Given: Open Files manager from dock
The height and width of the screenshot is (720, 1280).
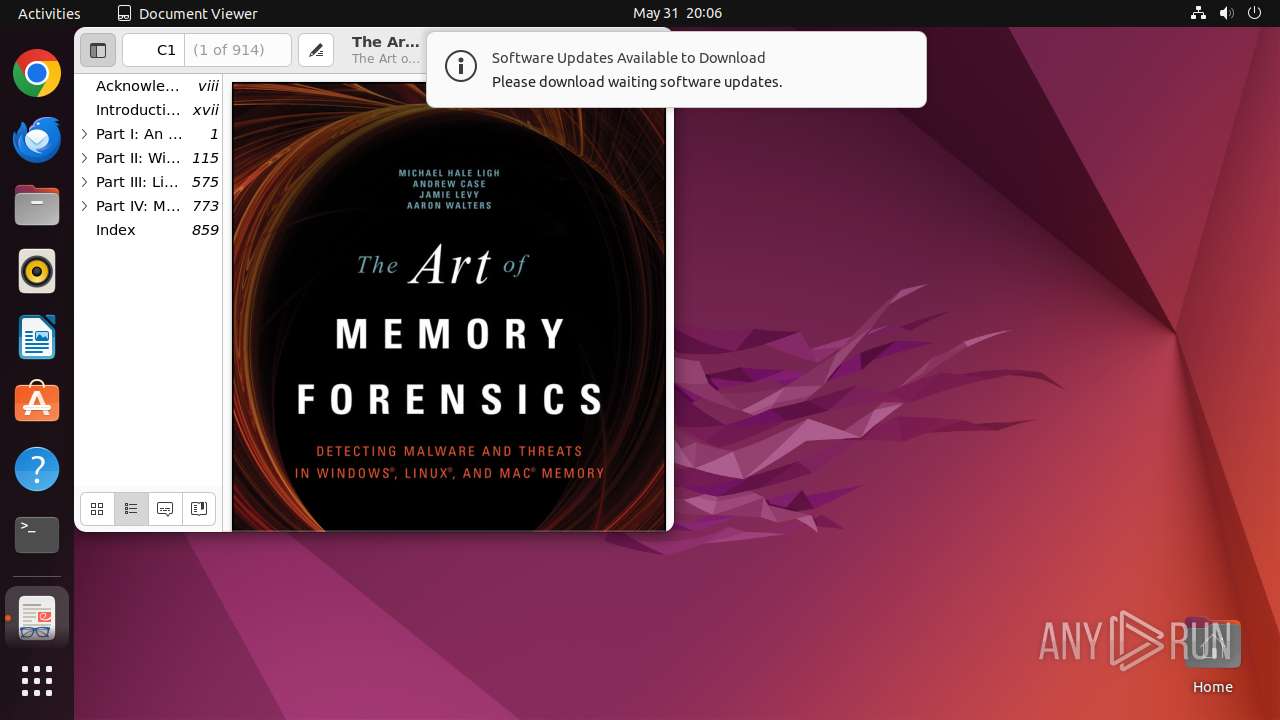Looking at the screenshot, I should (37, 206).
